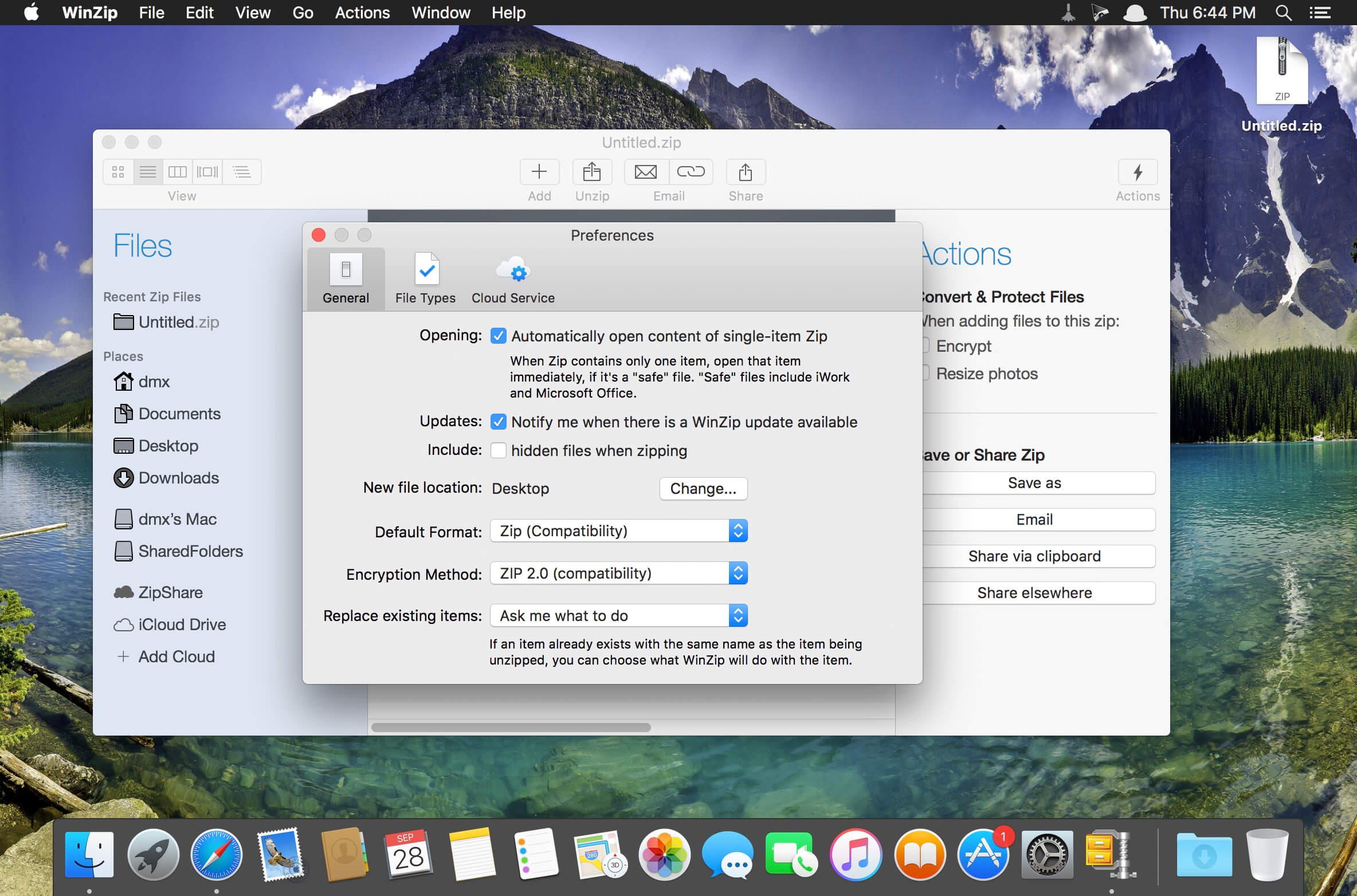Toggle automatically open single-item Zip checkbox

(498, 335)
